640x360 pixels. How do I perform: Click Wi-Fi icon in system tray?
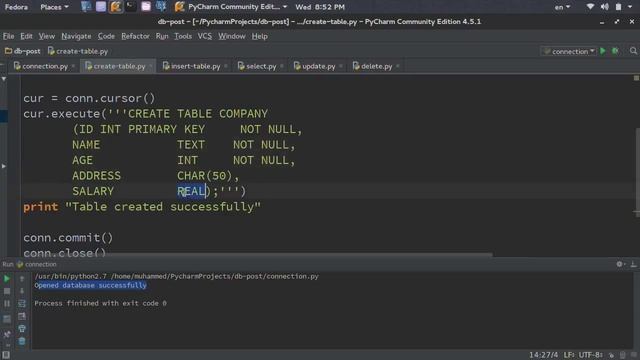tap(590, 7)
